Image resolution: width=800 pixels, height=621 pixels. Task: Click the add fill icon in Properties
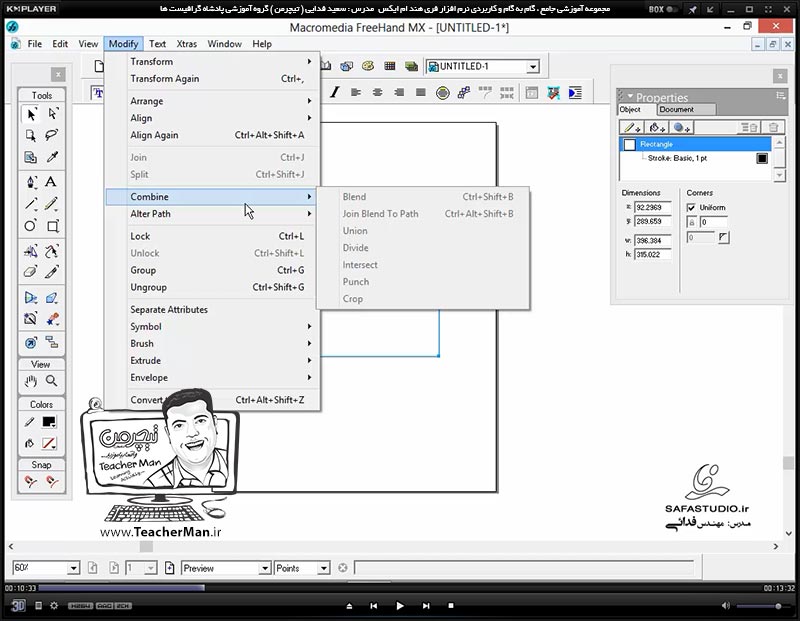coord(657,128)
